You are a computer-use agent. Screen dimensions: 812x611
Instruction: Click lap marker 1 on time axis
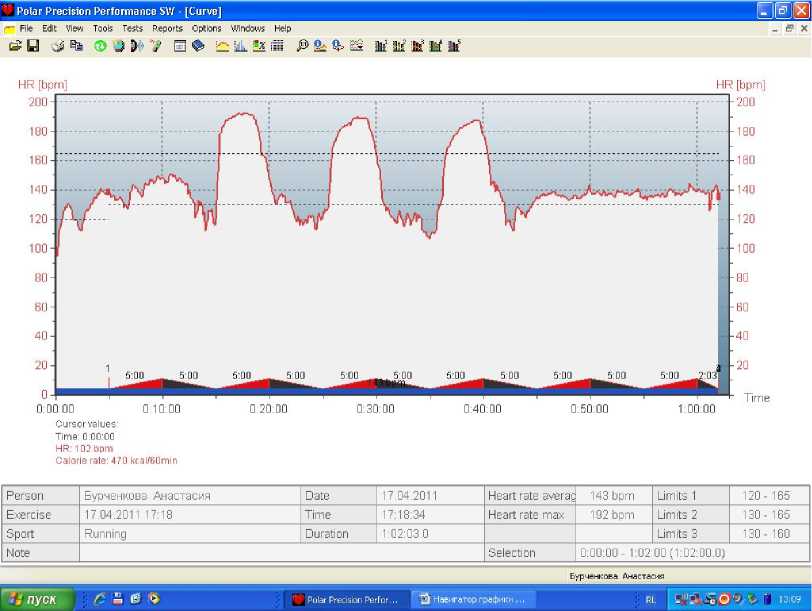pos(108,370)
